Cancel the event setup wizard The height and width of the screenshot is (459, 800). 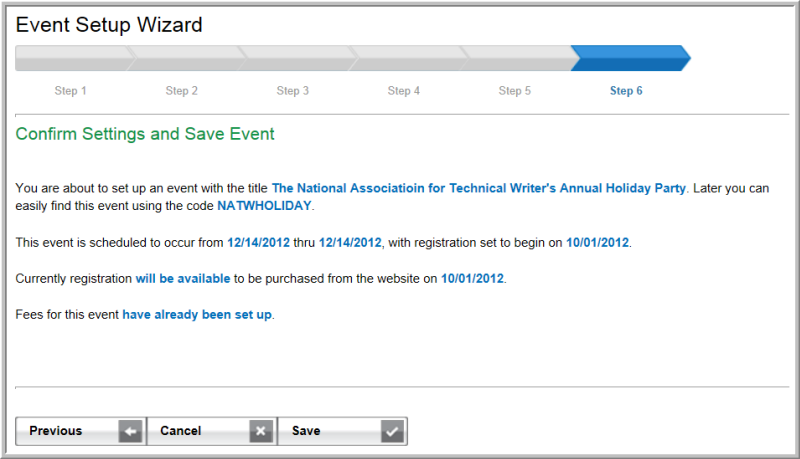[x=212, y=431]
